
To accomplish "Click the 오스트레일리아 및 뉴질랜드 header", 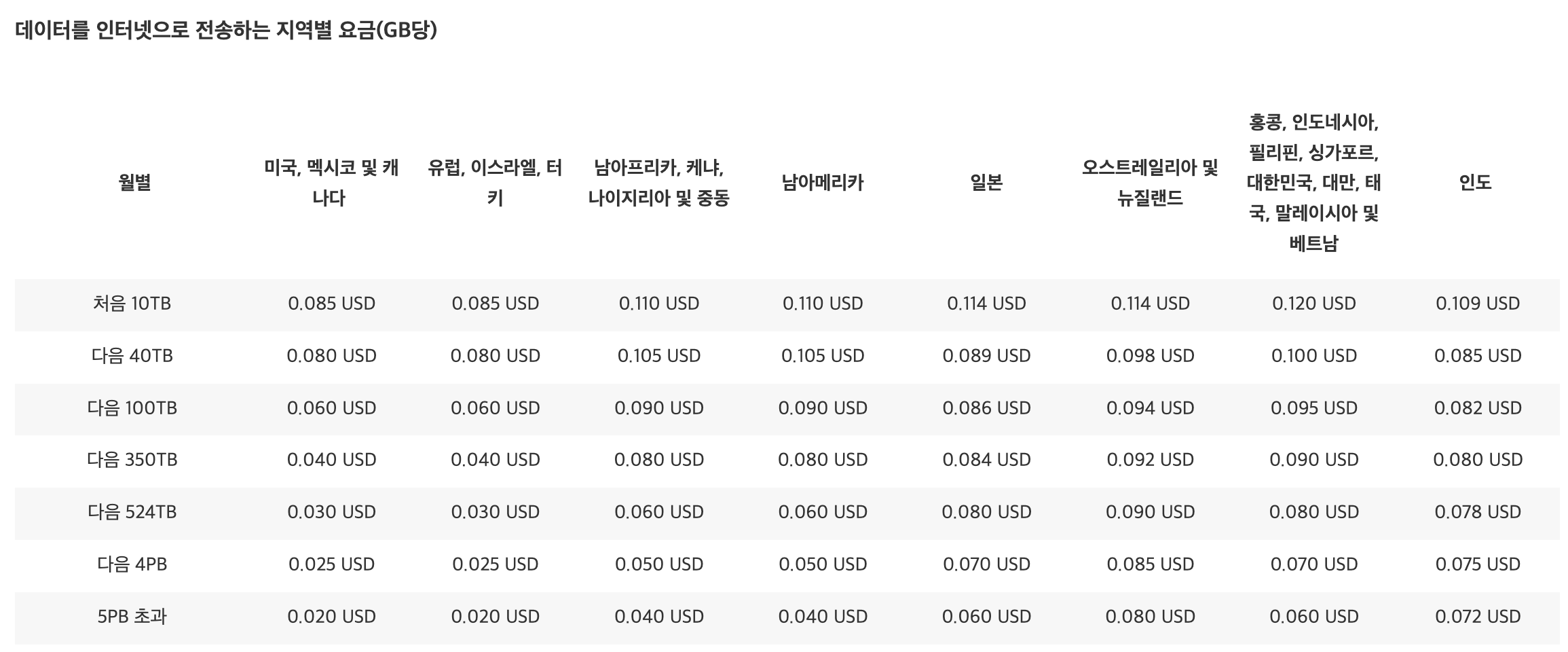I will 1150,183.
